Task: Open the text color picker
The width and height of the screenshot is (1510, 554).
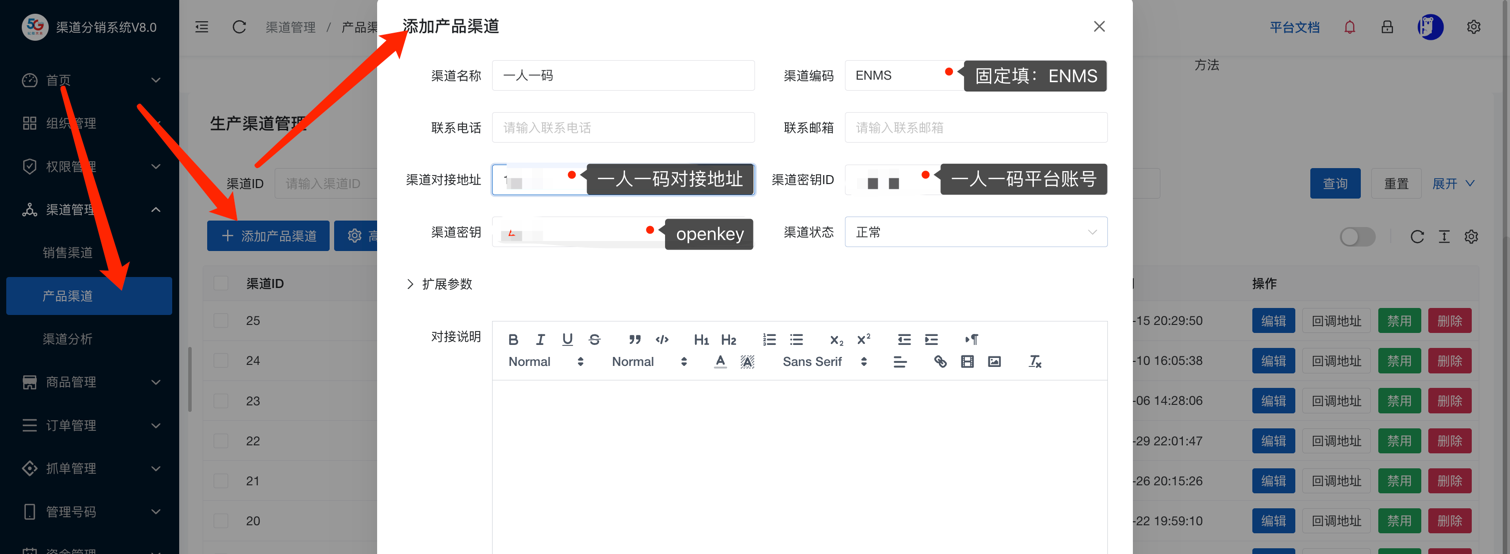Action: click(x=720, y=362)
